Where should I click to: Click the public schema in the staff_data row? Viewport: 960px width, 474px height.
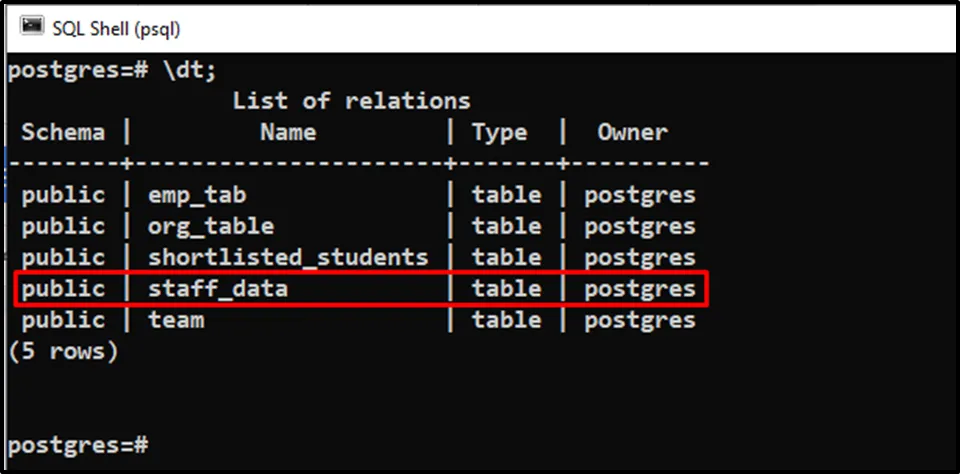pos(63,289)
